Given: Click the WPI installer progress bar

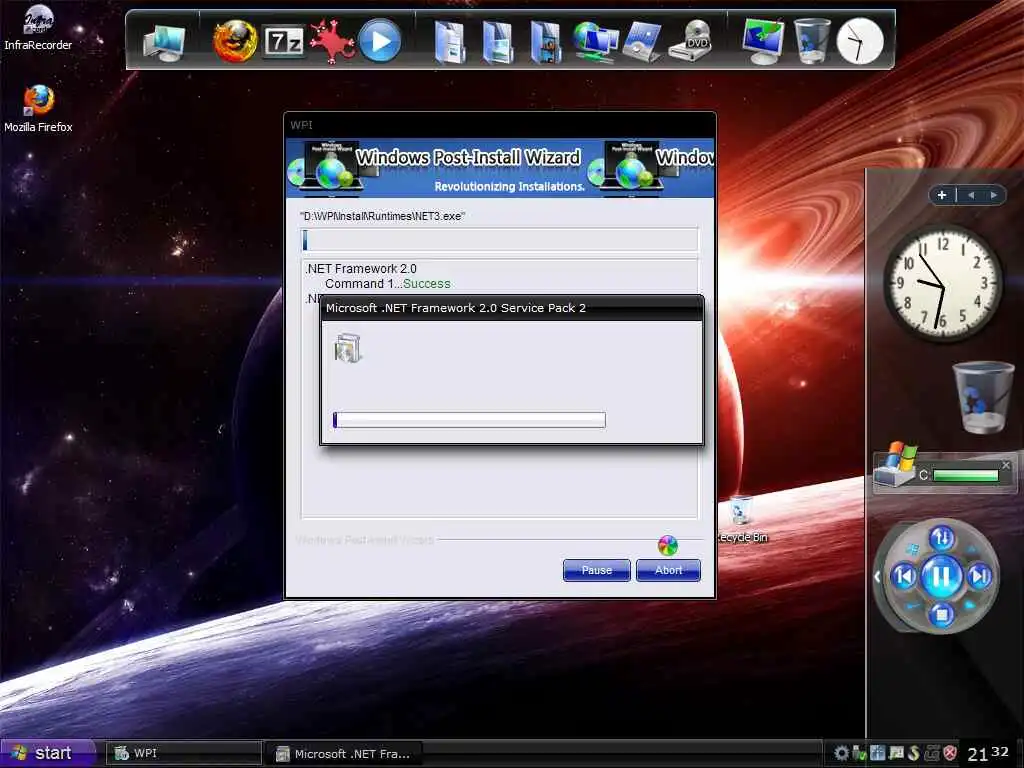Looking at the screenshot, I should click(x=500, y=240).
